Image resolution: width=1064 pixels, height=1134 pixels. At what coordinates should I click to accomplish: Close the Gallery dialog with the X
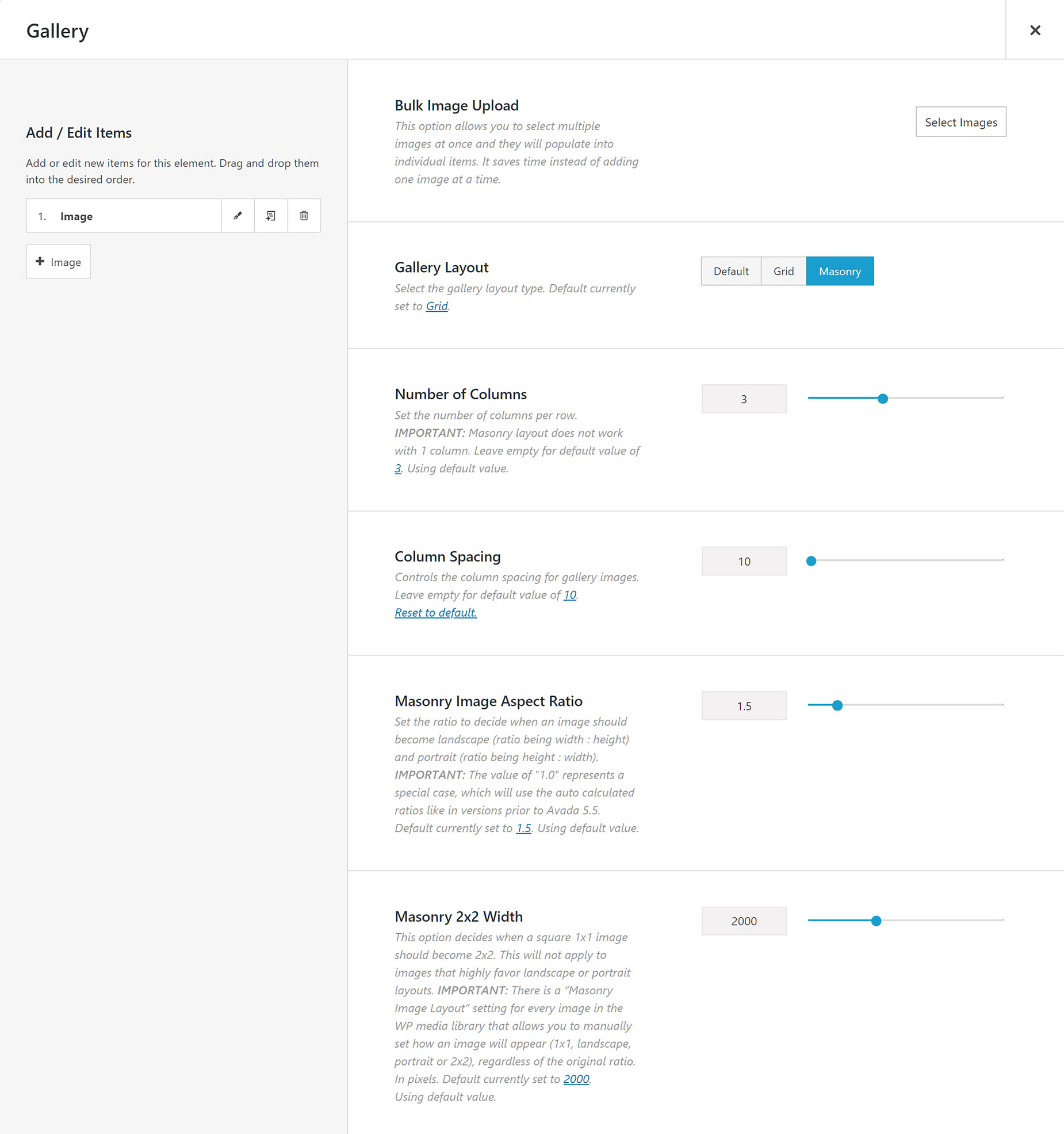[1035, 30]
